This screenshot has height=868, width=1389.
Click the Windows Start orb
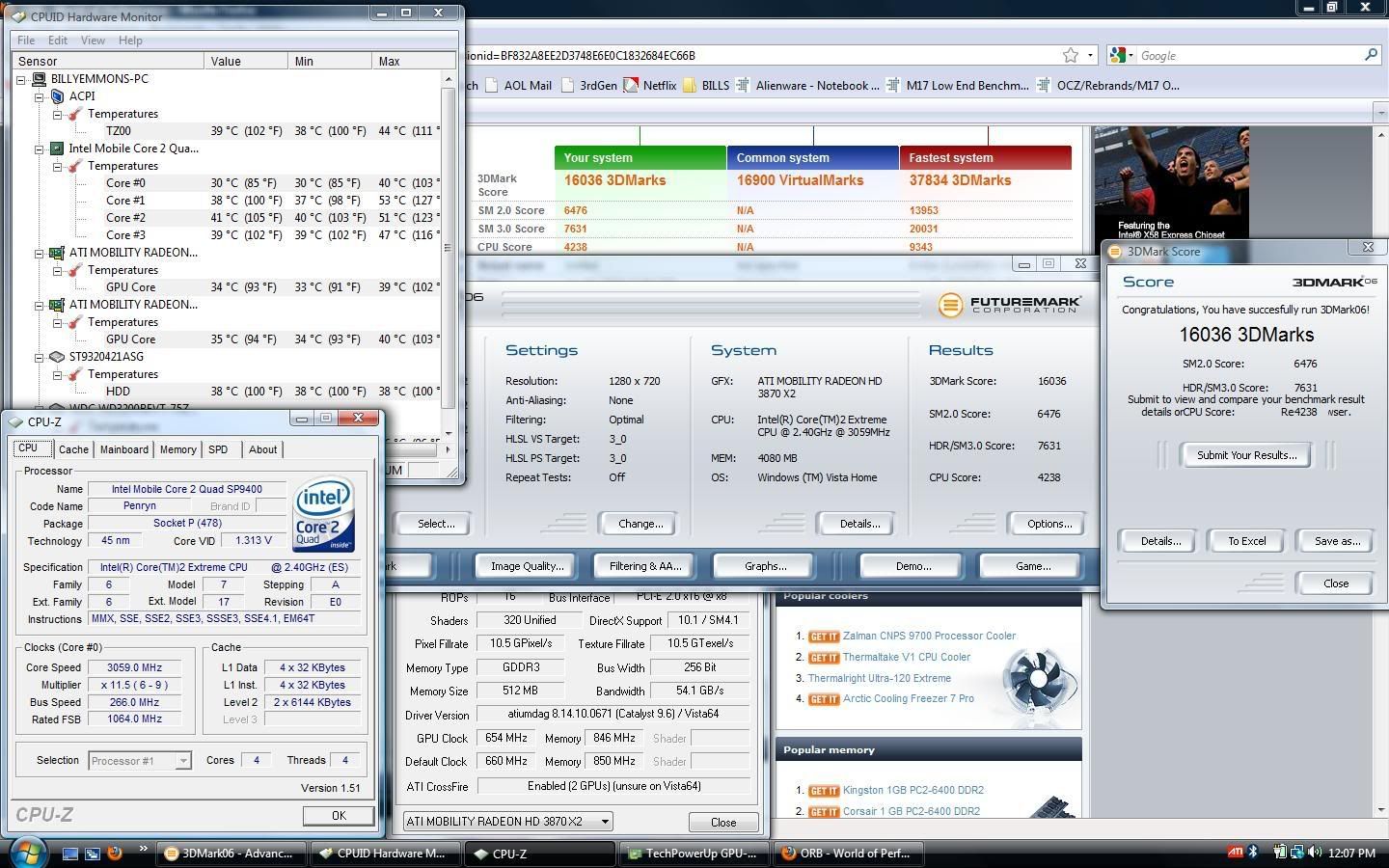(26, 853)
